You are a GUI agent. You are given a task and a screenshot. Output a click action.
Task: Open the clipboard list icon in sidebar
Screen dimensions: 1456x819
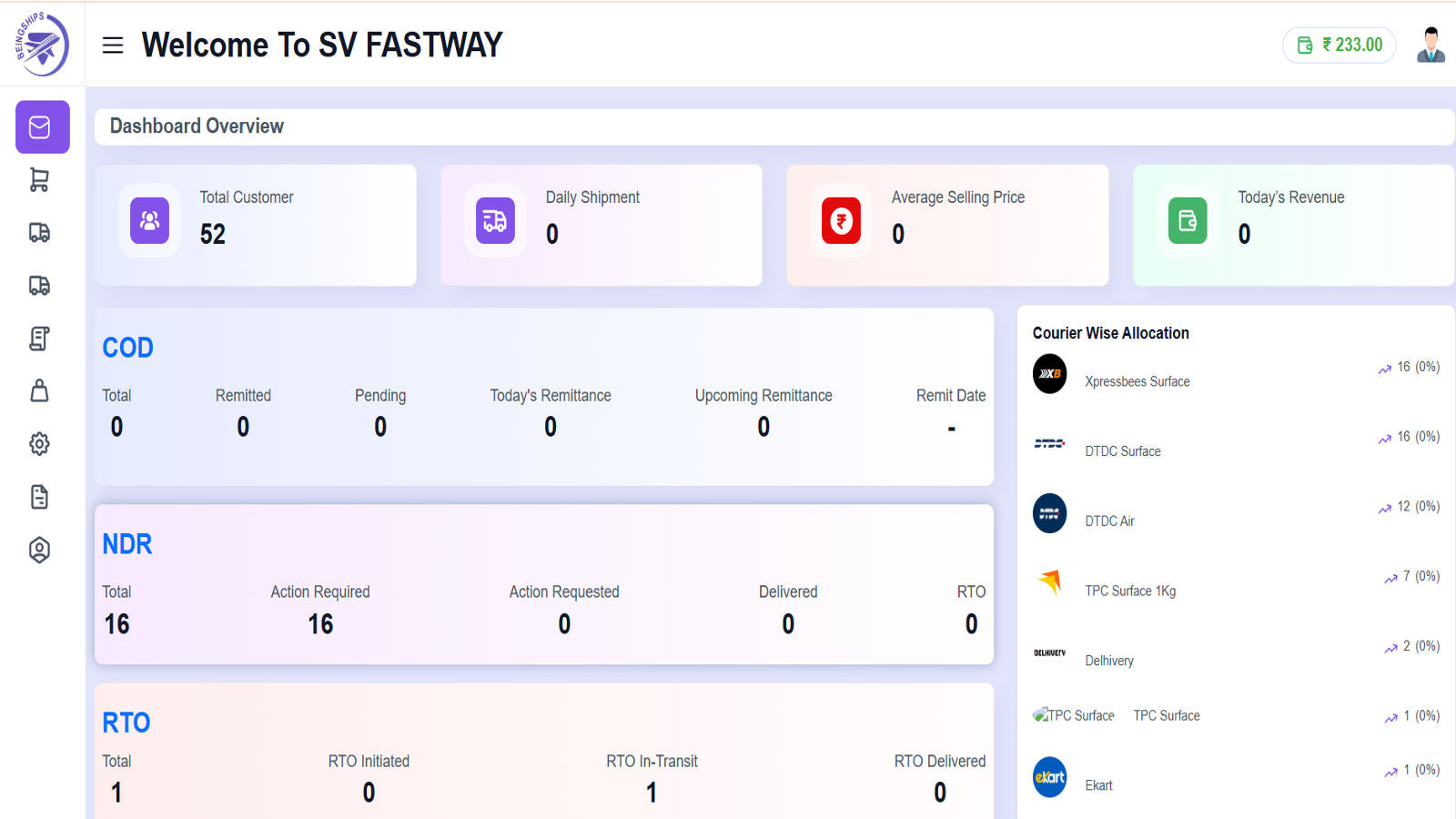[x=39, y=339]
